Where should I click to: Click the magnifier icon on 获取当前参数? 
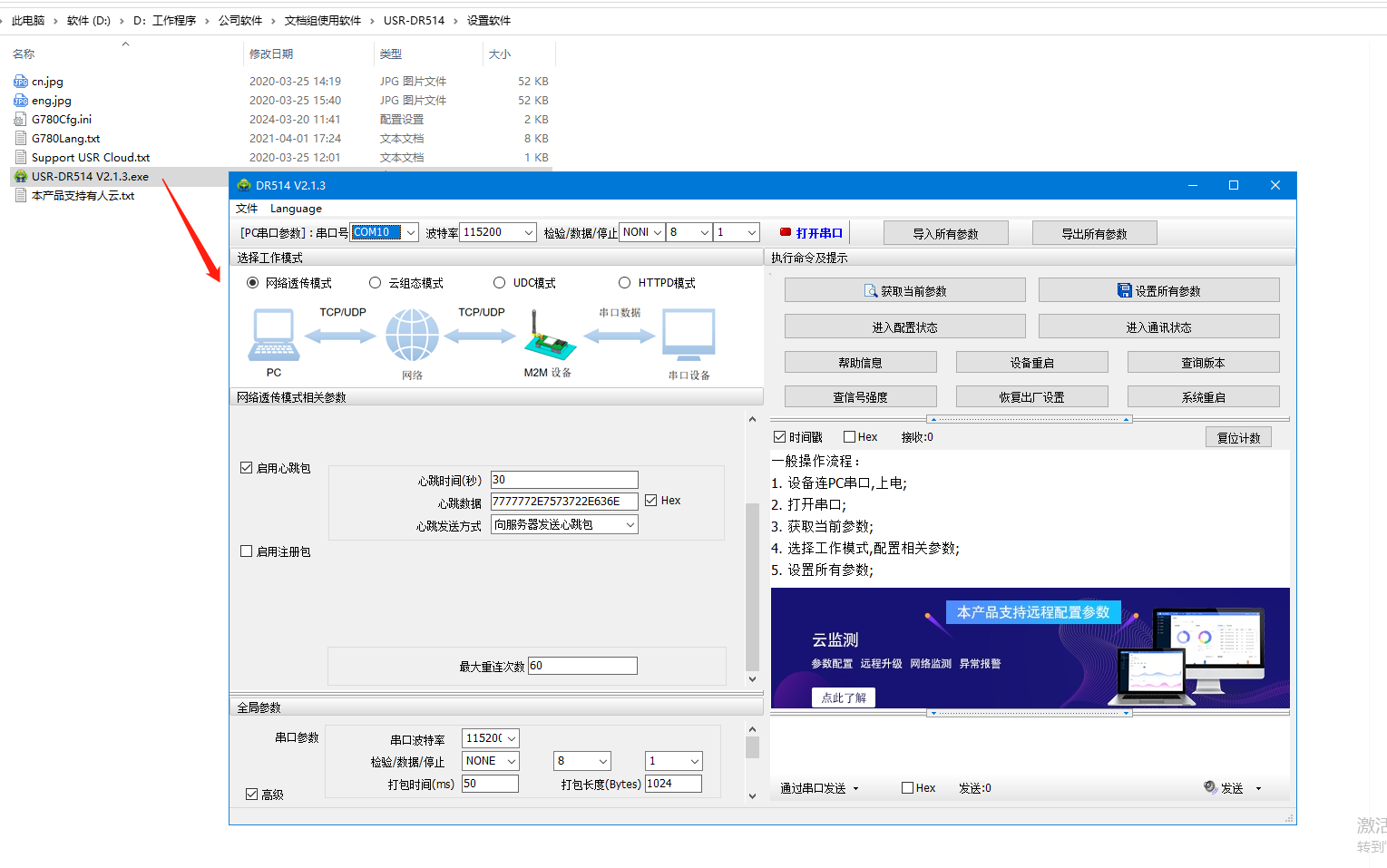[871, 291]
